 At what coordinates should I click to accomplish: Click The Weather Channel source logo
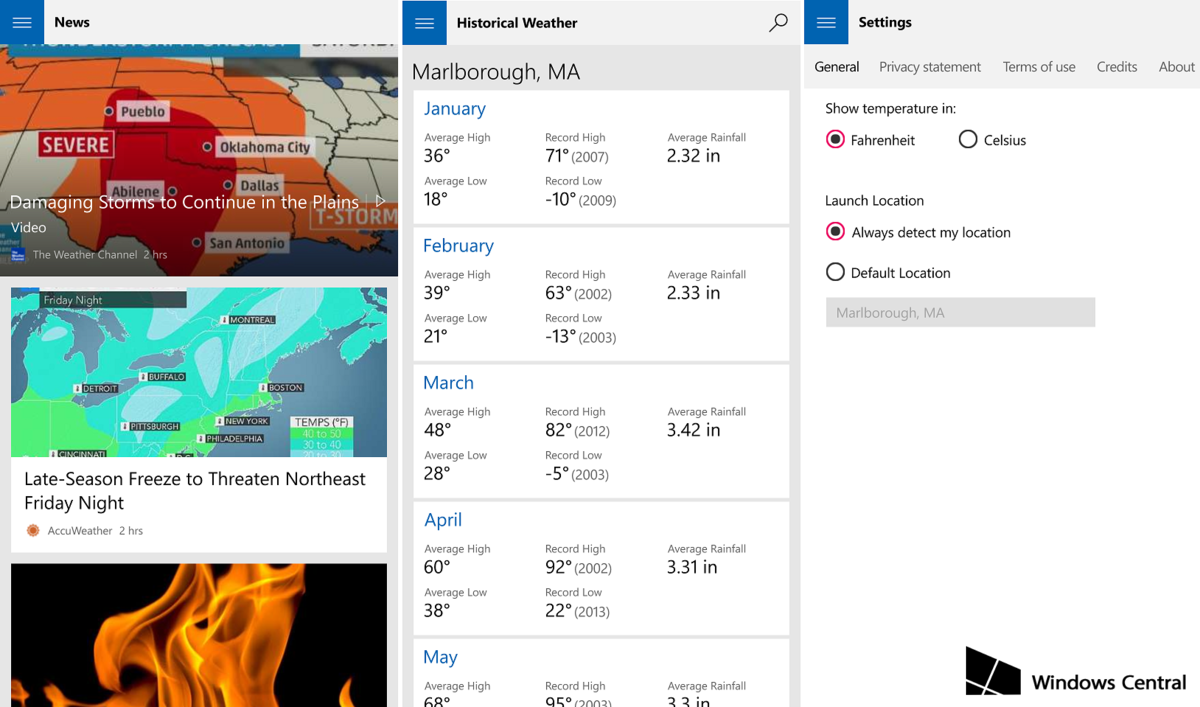[x=18, y=255]
